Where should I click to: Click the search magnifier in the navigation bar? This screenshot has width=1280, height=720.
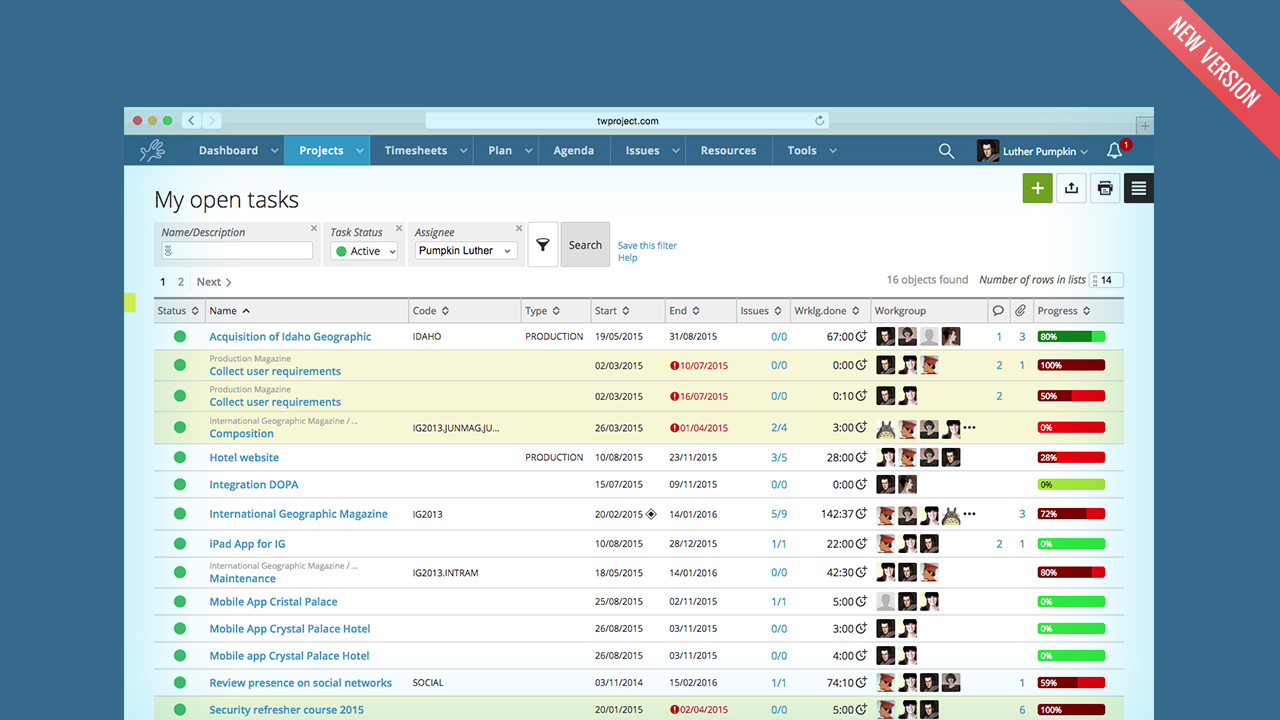(946, 150)
